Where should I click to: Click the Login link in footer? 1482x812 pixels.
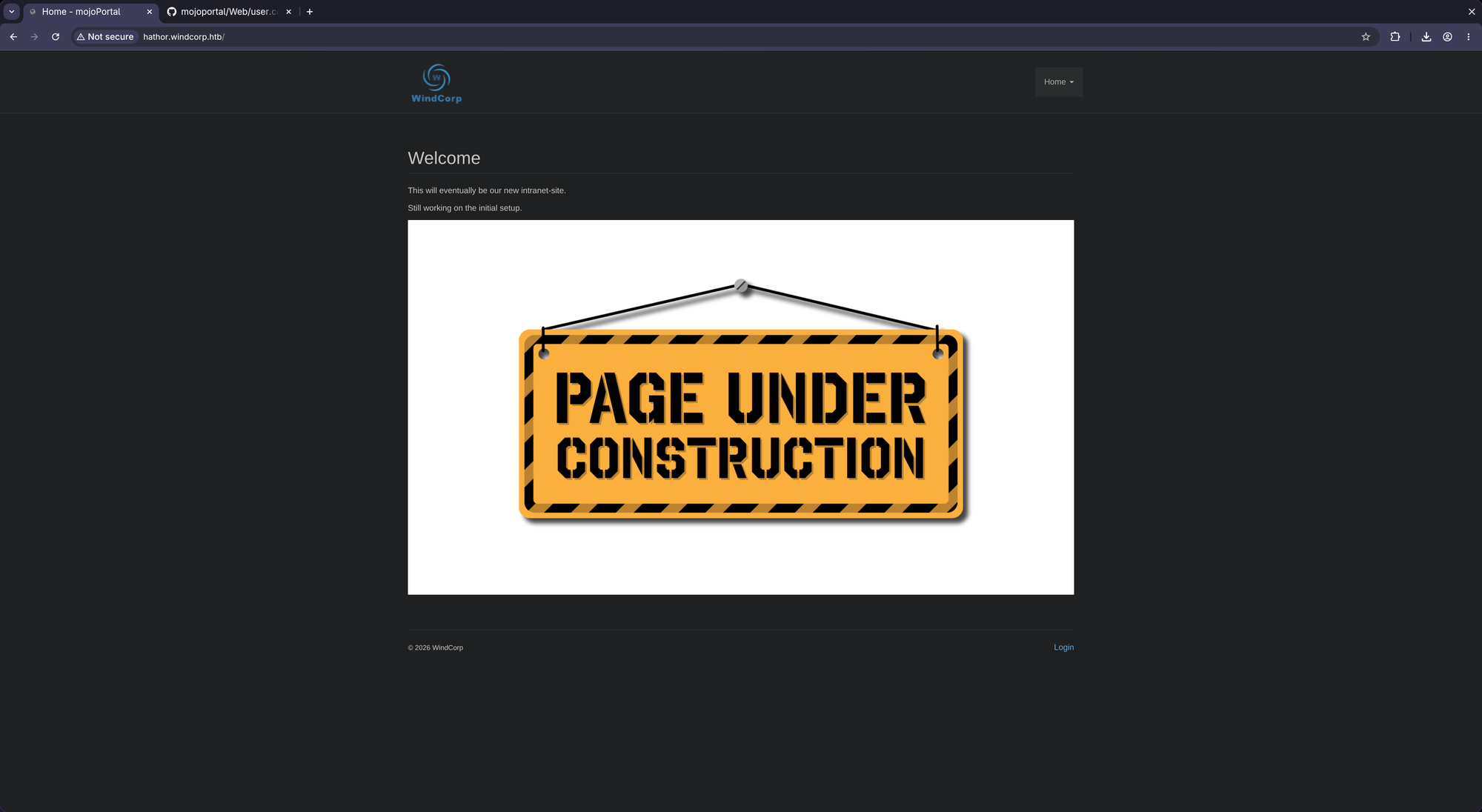click(x=1063, y=648)
